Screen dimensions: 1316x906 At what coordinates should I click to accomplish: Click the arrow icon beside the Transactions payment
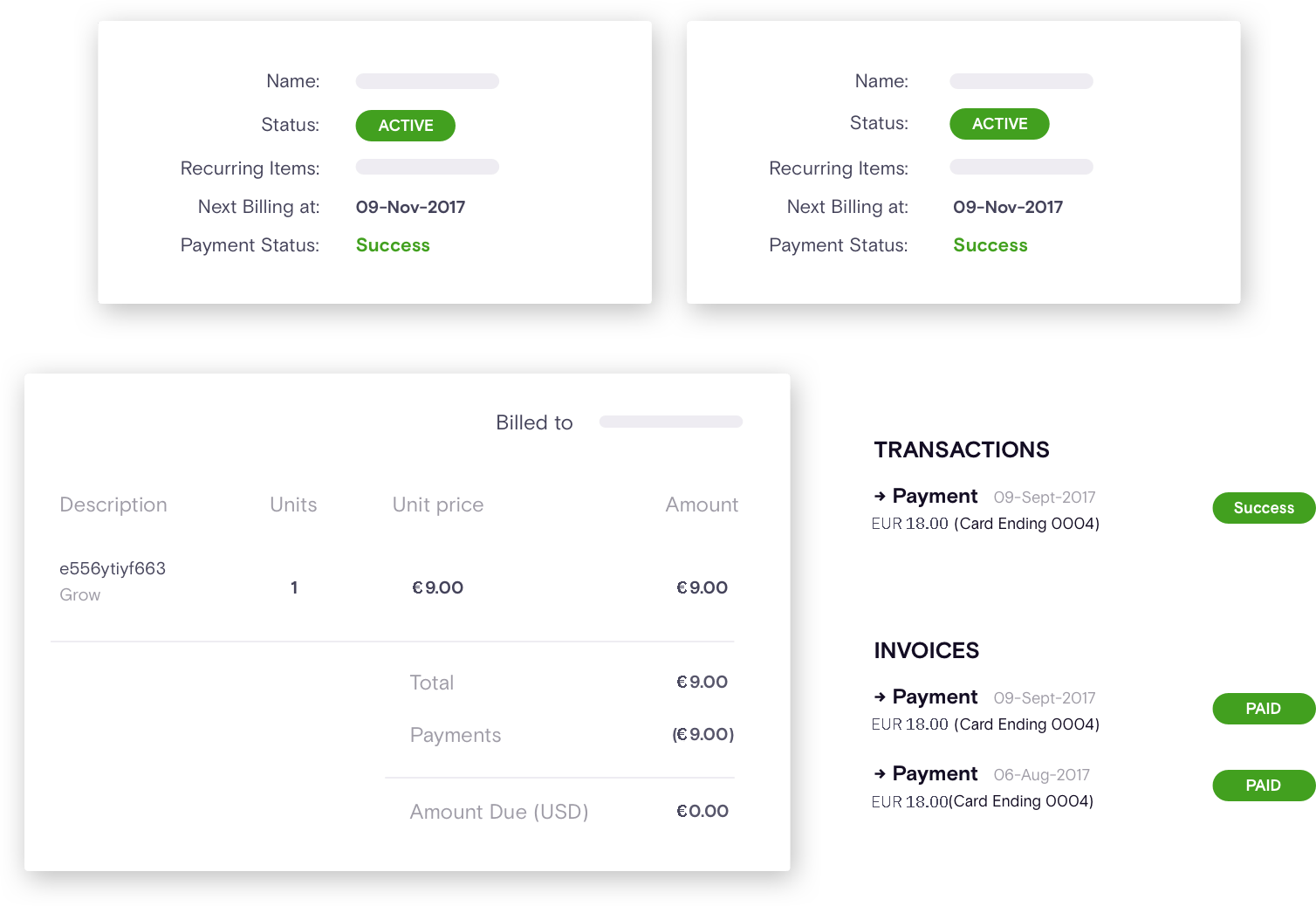coord(880,497)
